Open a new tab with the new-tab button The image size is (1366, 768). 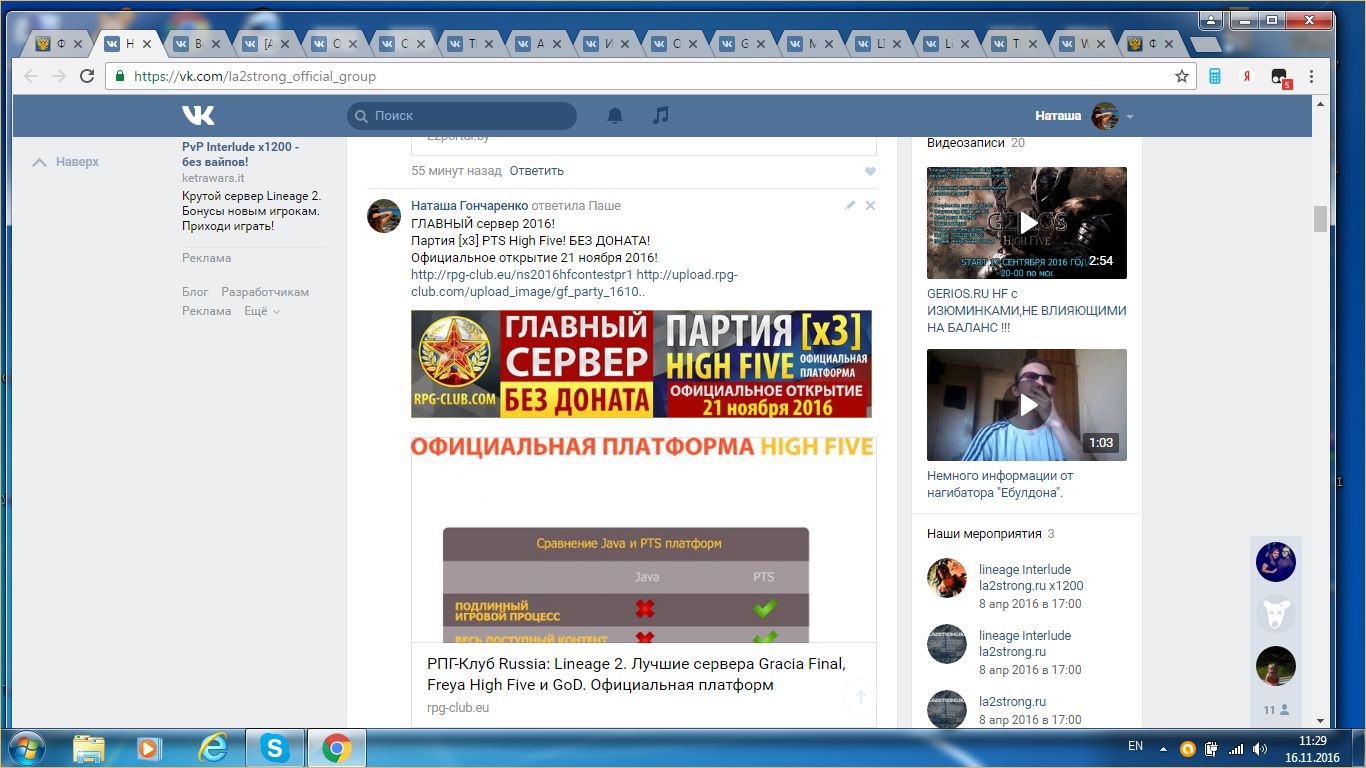click(1205, 44)
